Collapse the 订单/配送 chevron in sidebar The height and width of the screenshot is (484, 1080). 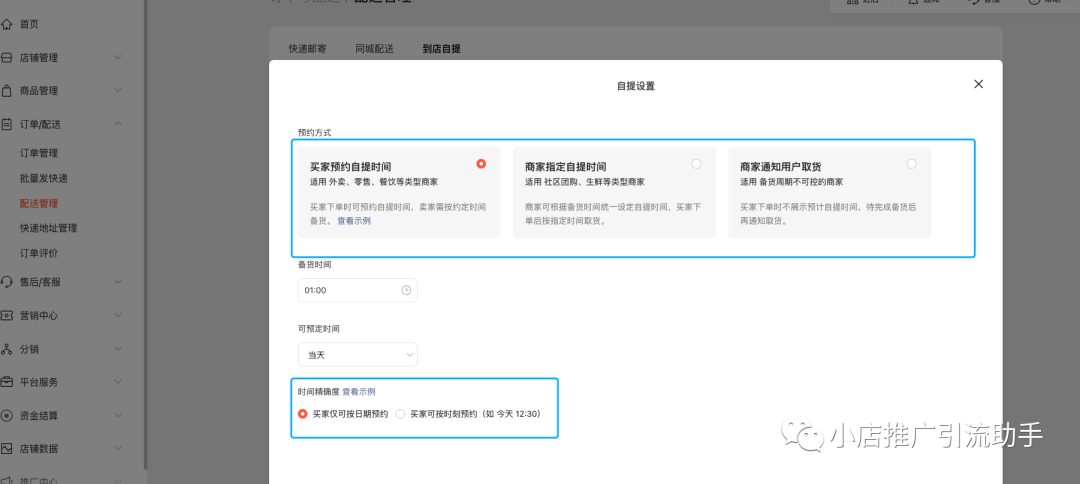point(118,124)
